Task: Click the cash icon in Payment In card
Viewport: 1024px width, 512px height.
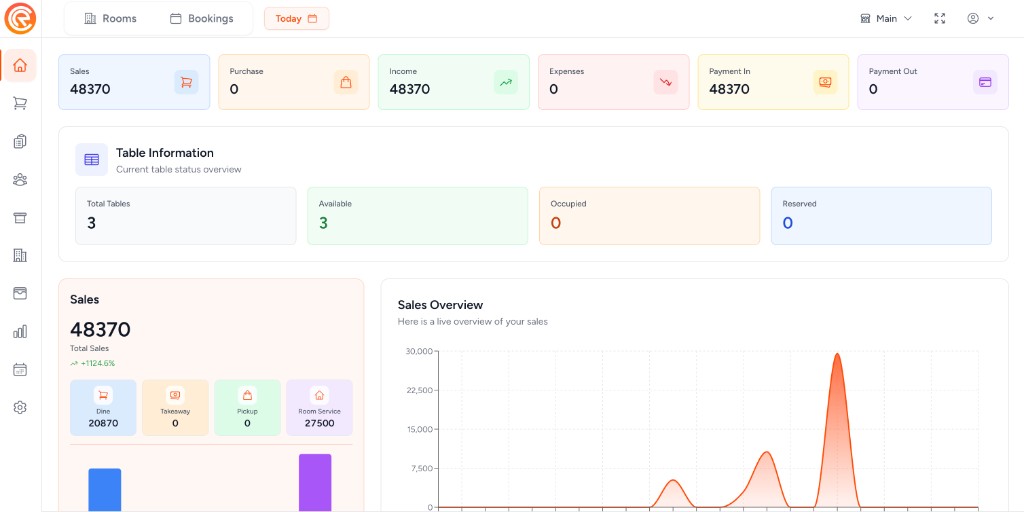Action: (825, 82)
